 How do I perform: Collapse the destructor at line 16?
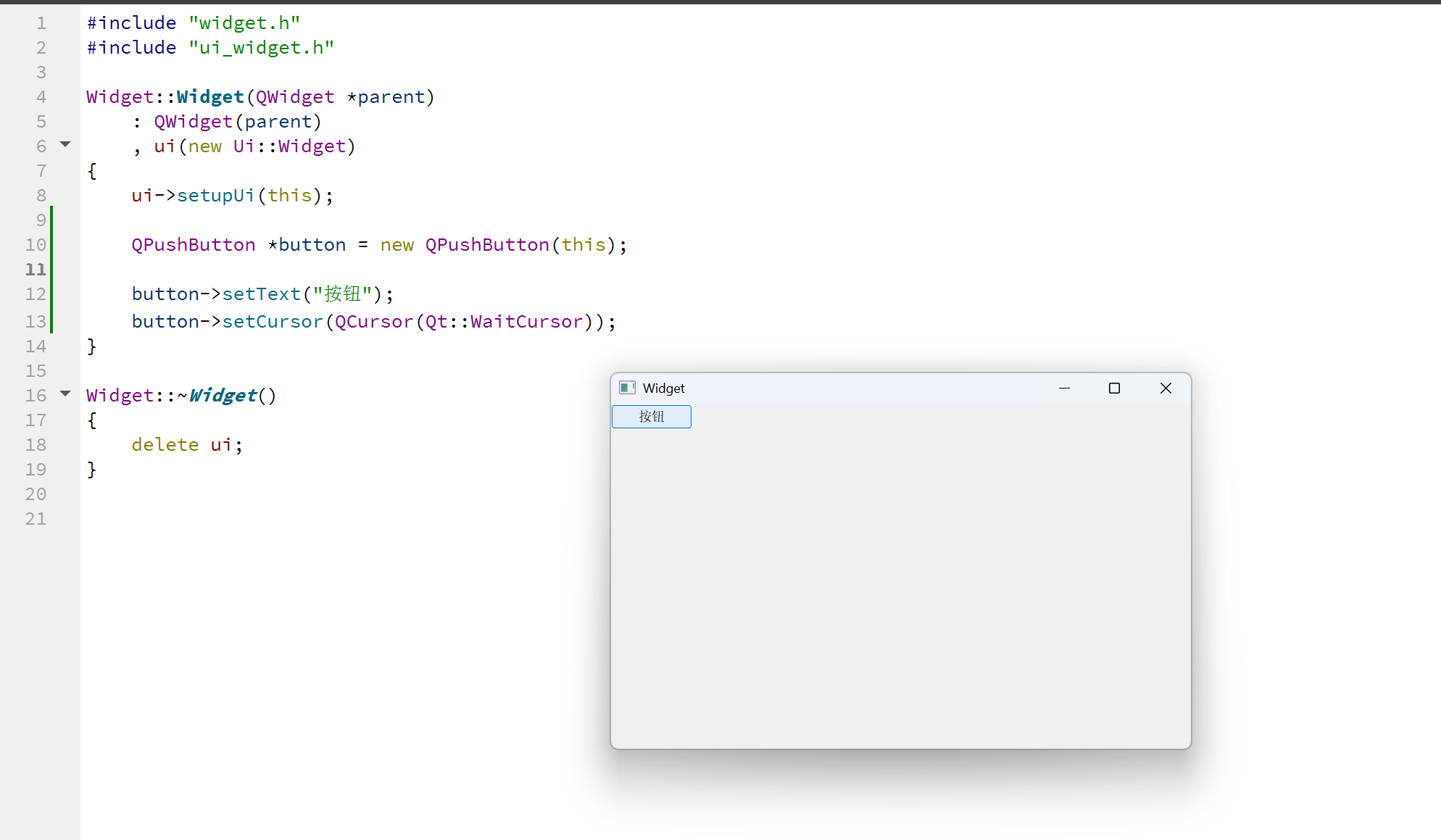[x=65, y=394]
